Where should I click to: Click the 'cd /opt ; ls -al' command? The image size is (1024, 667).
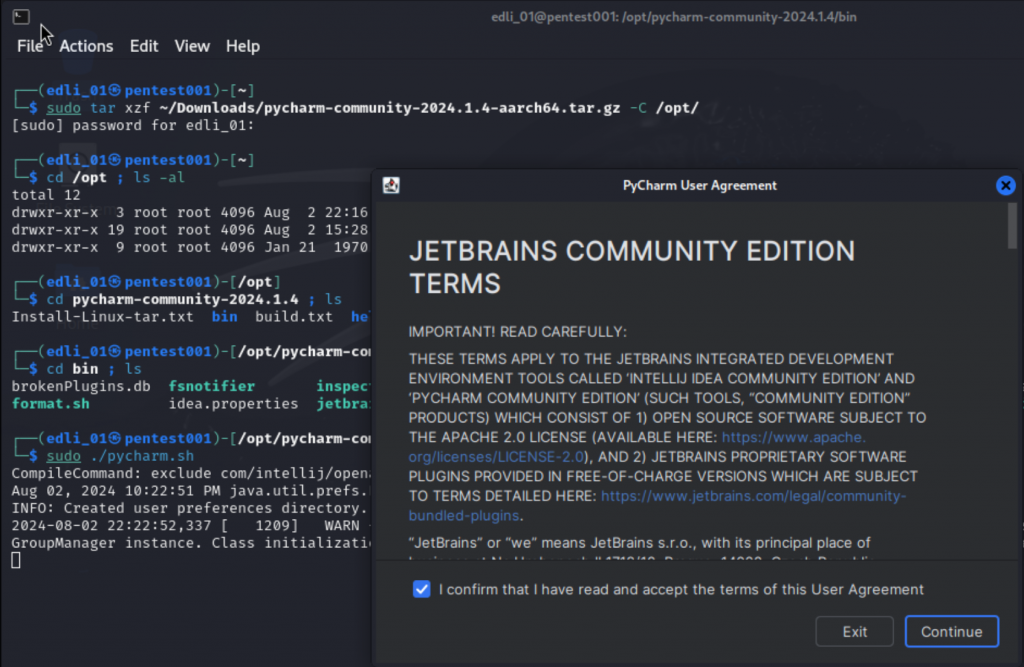click(x=116, y=178)
